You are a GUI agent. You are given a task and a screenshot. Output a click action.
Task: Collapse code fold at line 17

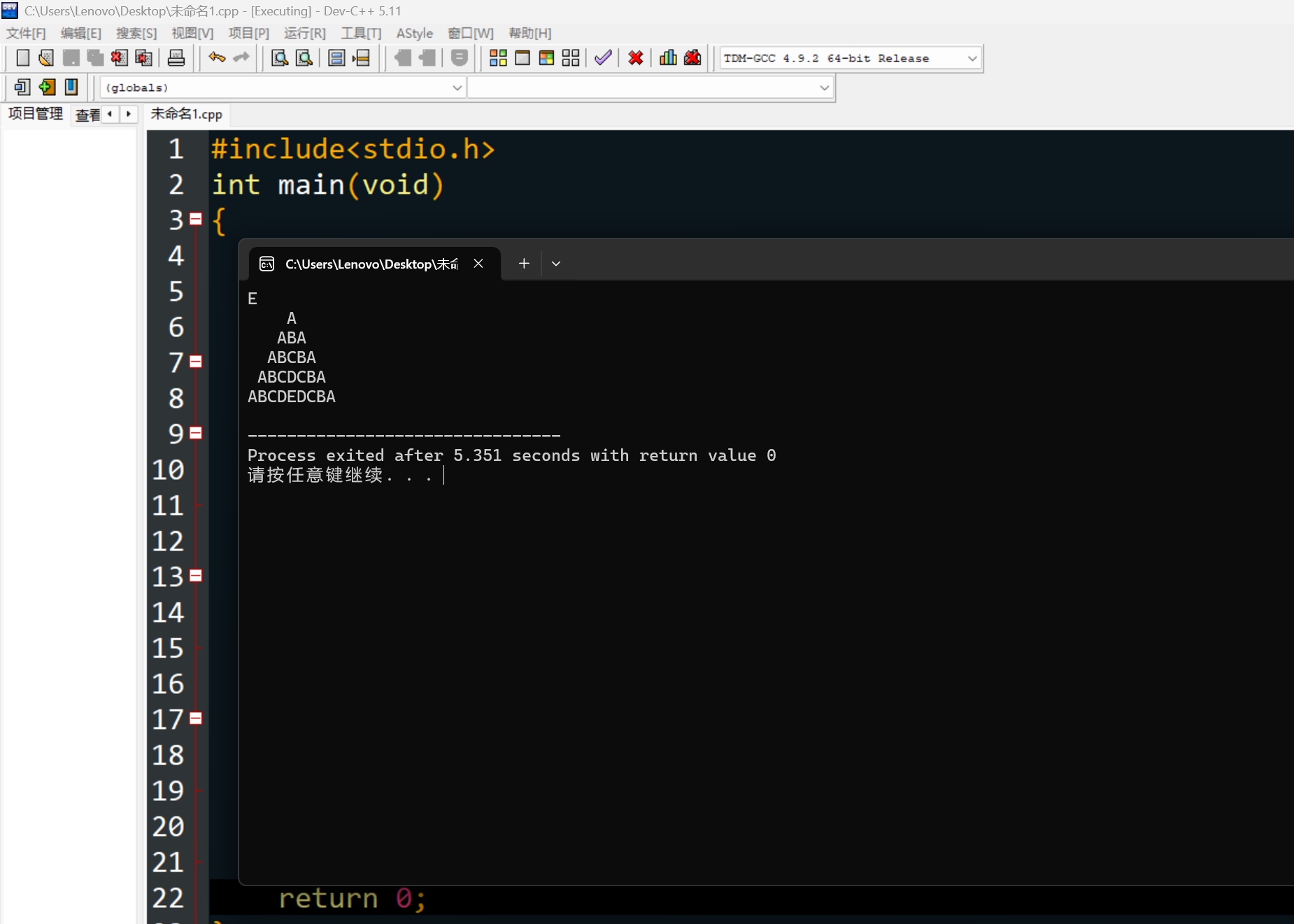(196, 719)
